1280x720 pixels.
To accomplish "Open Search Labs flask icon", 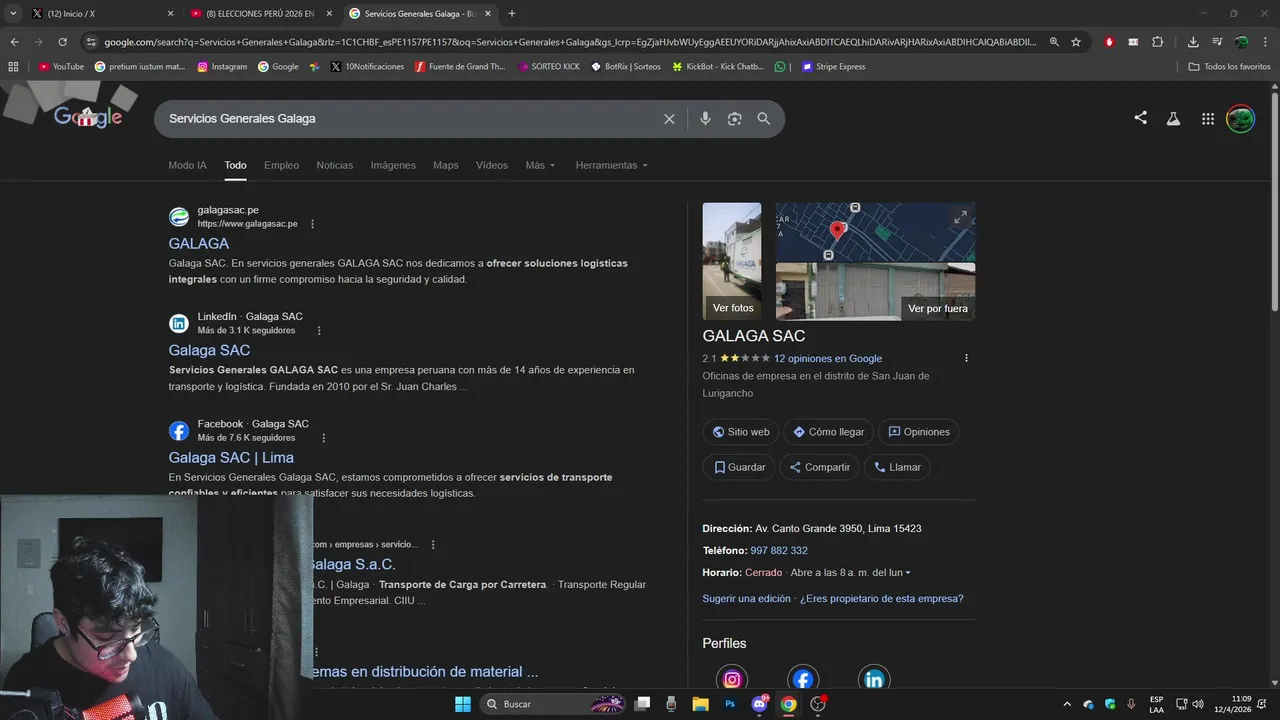I will point(1174,118).
